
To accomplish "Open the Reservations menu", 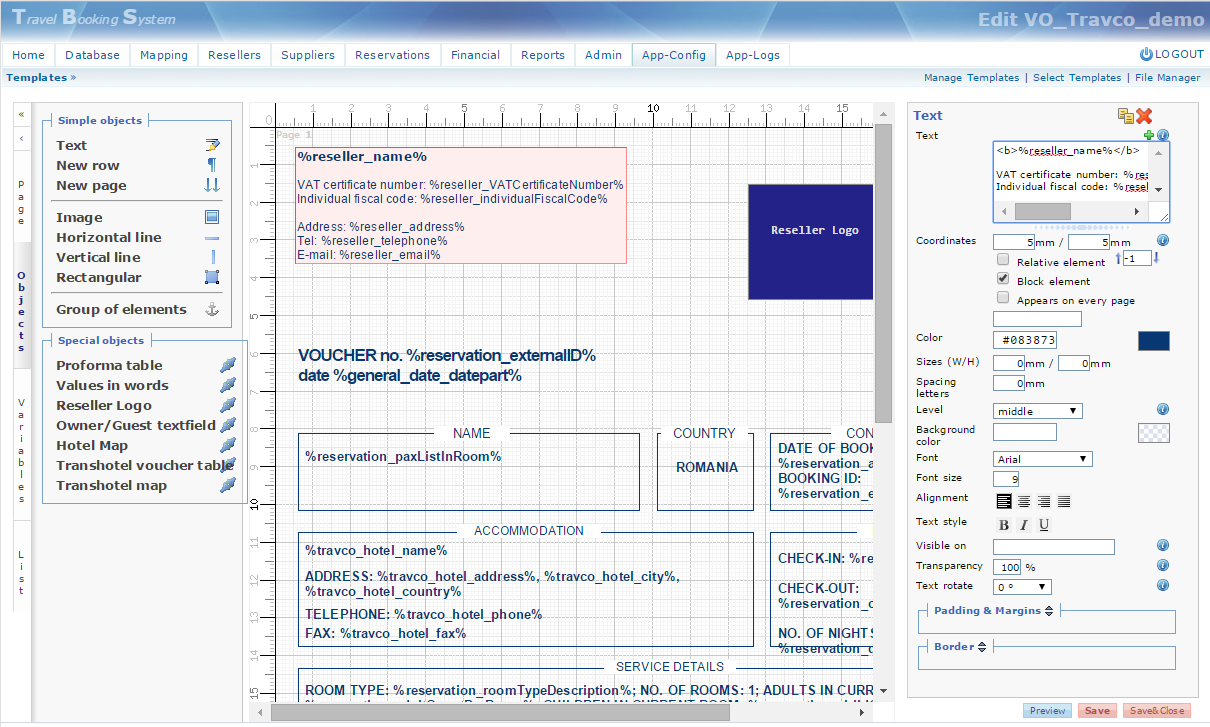I will (x=392, y=55).
